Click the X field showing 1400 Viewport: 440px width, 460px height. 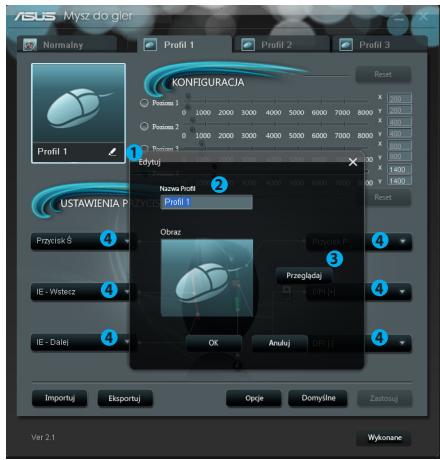(x=399, y=169)
